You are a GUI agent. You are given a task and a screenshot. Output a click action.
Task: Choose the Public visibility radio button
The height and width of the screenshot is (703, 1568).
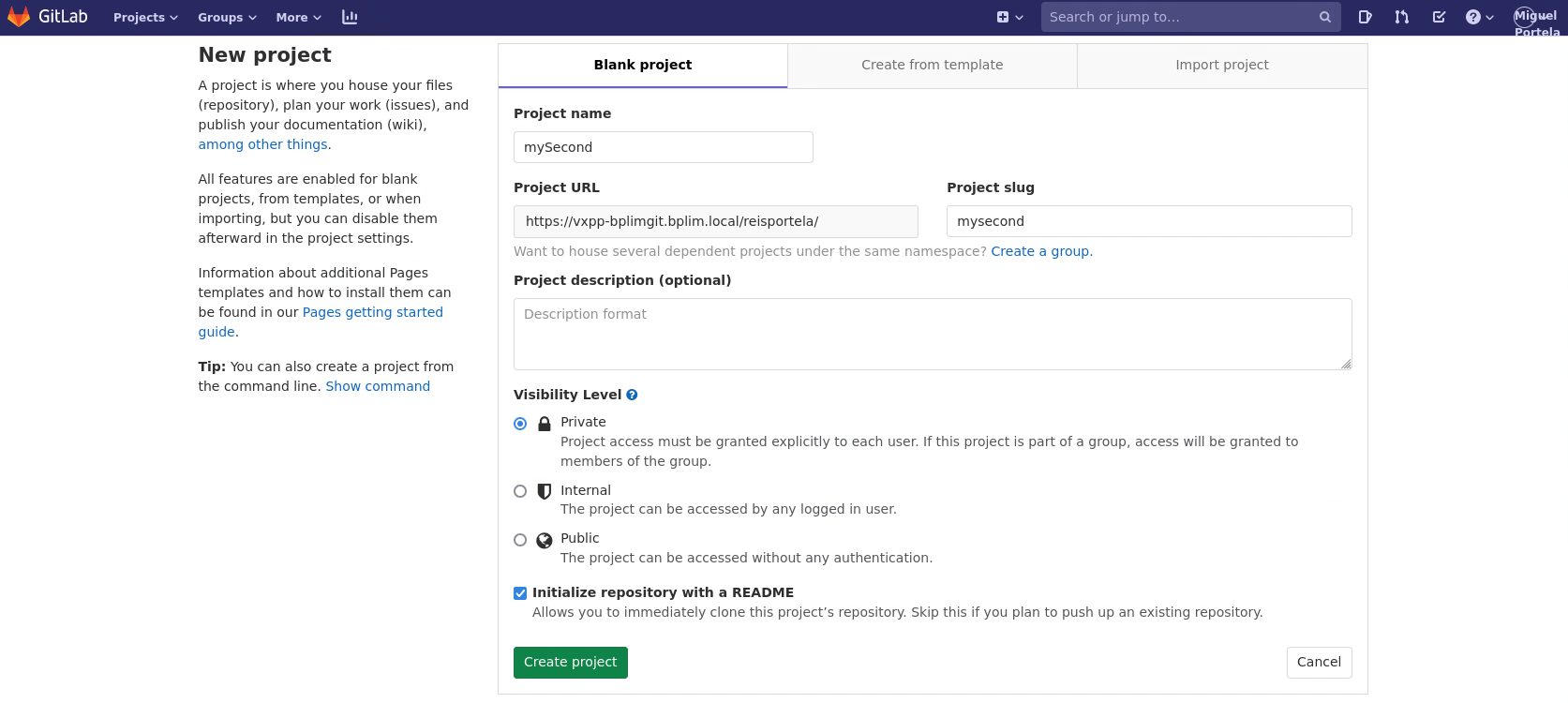pyautogui.click(x=520, y=540)
